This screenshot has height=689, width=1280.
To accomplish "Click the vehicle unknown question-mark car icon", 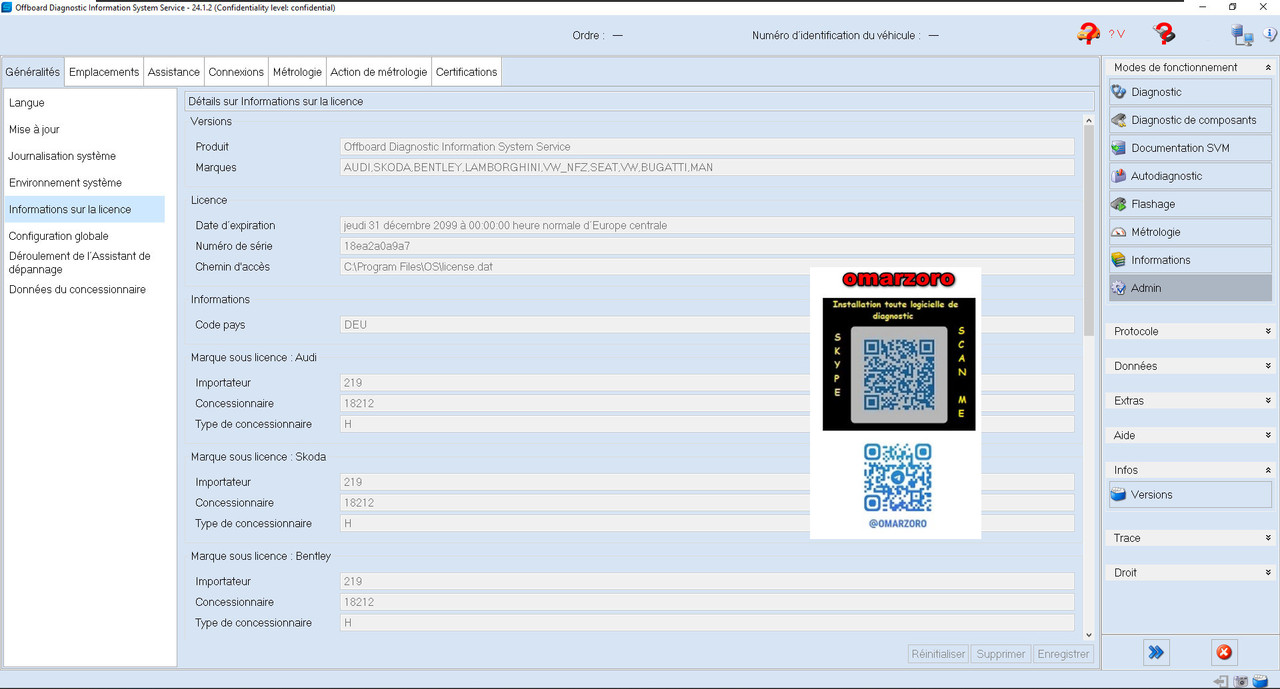I will [1088, 34].
